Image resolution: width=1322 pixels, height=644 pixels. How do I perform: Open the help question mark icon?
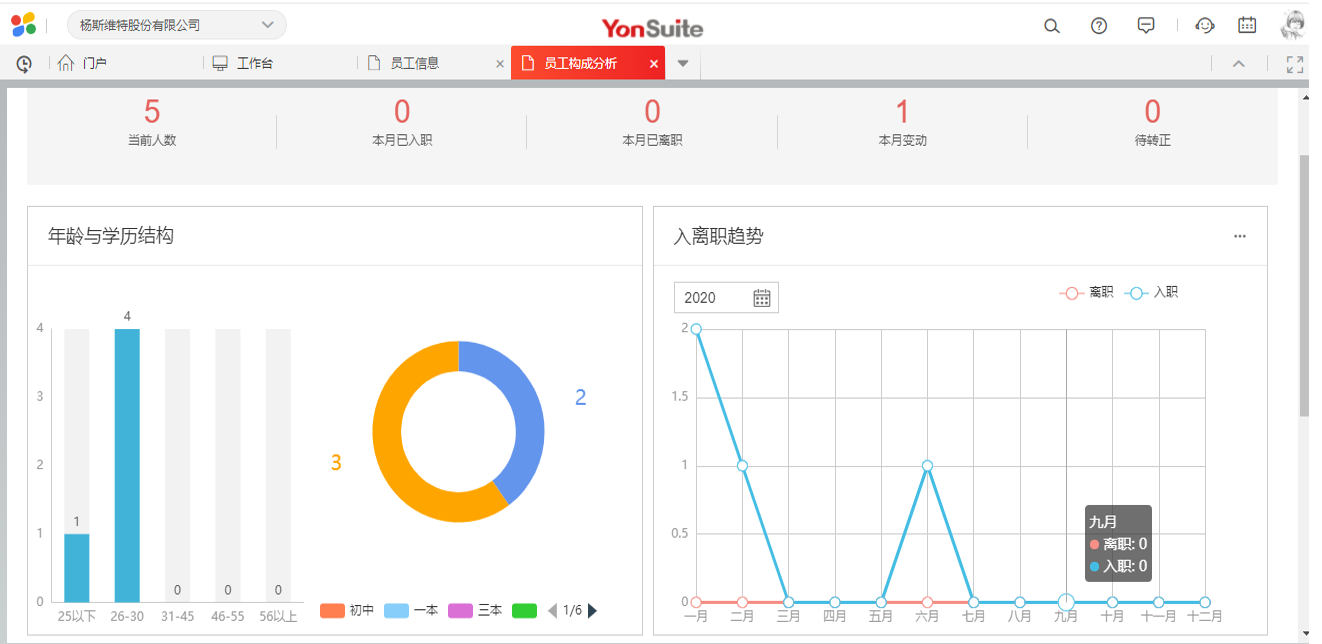click(x=1099, y=26)
